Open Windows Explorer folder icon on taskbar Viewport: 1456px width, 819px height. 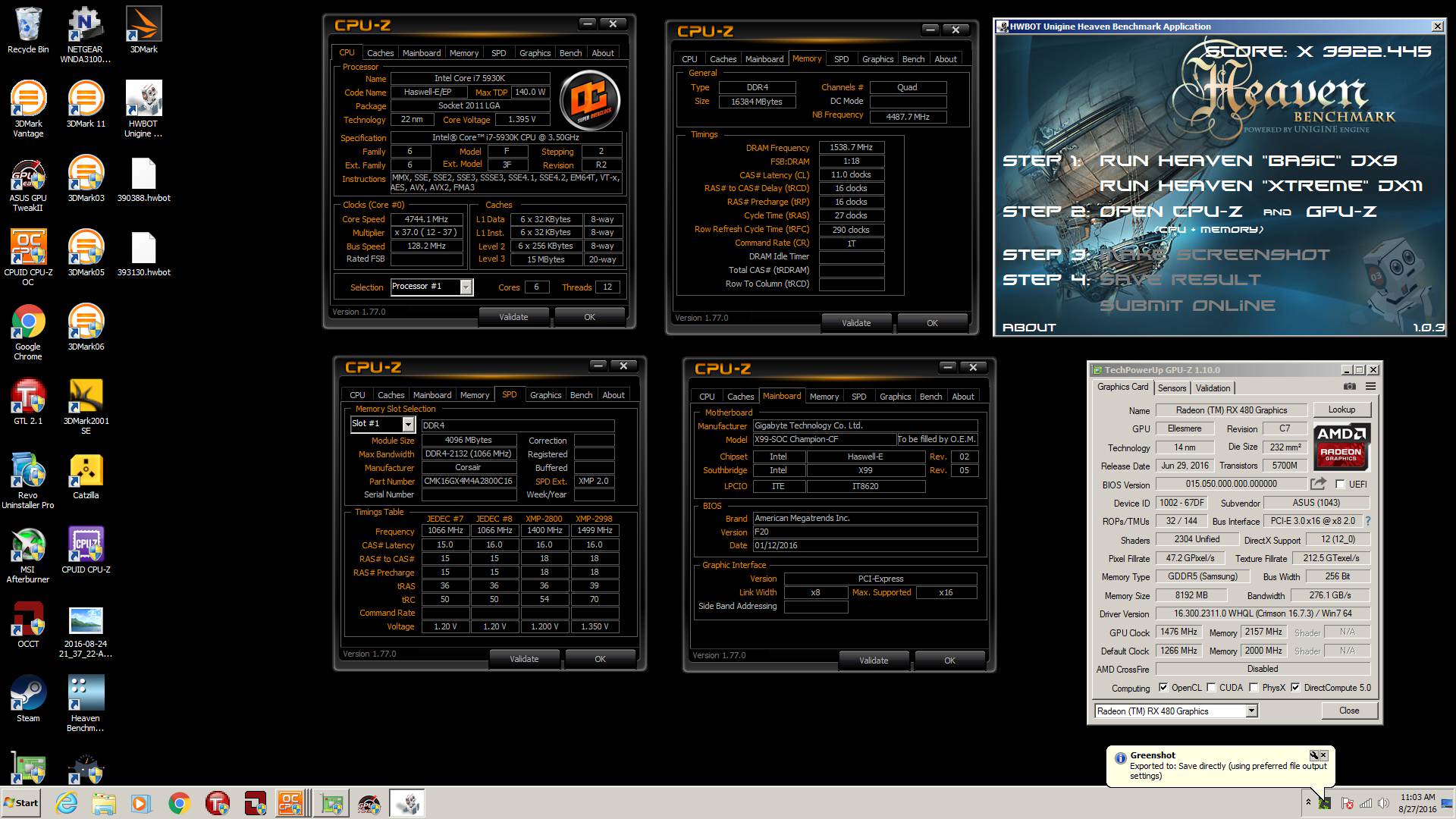click(104, 803)
